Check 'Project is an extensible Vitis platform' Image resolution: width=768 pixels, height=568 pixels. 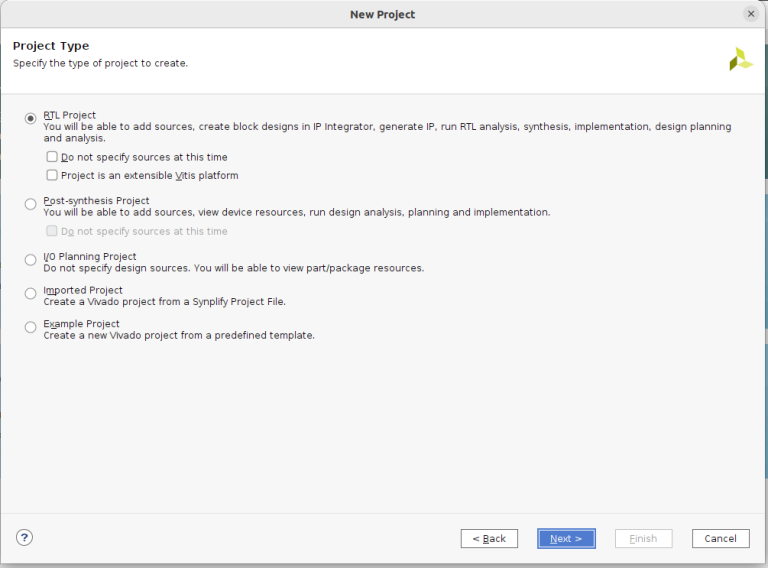[x=52, y=175]
